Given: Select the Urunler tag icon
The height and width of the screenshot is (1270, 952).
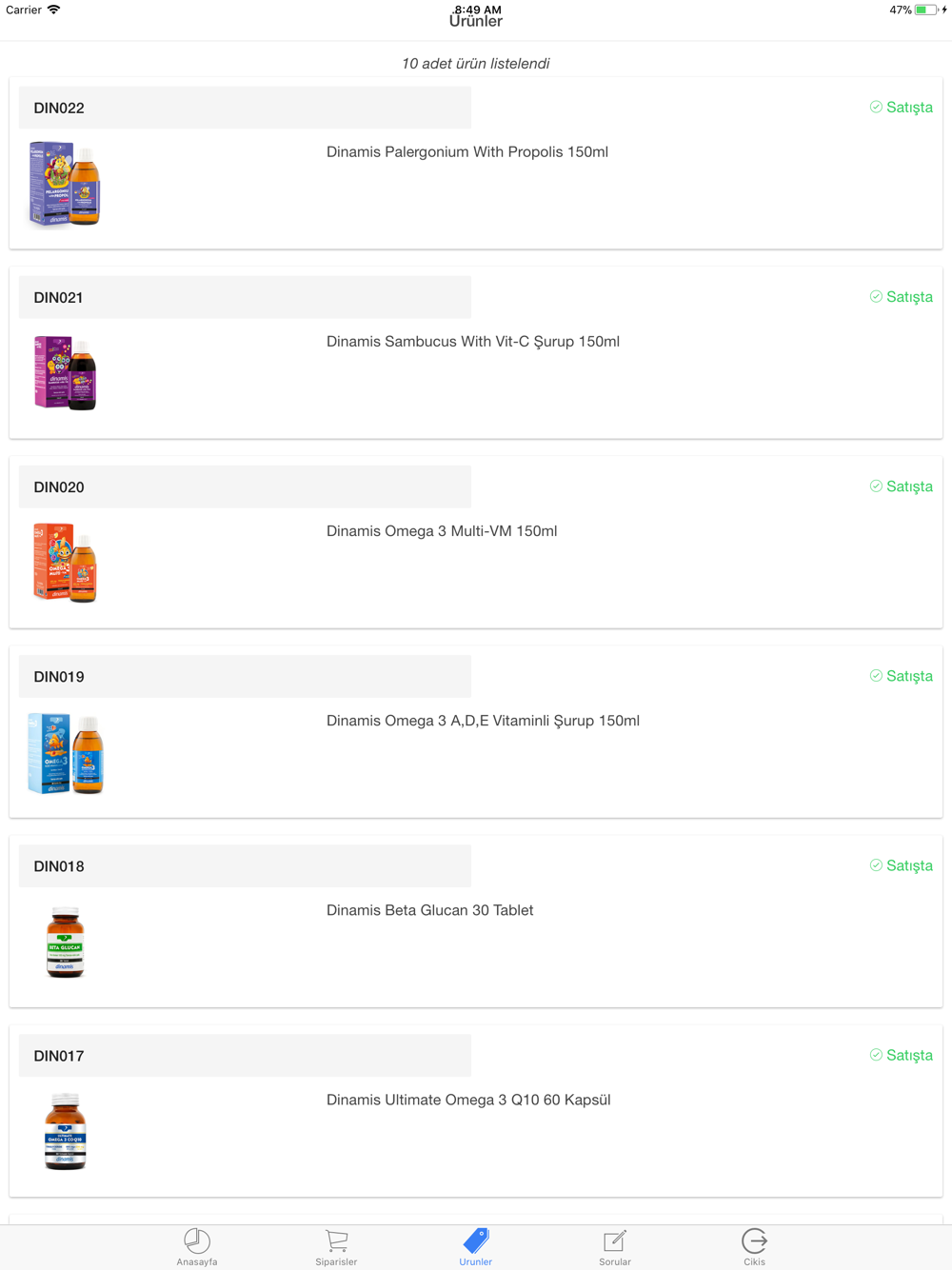Looking at the screenshot, I should [476, 1240].
